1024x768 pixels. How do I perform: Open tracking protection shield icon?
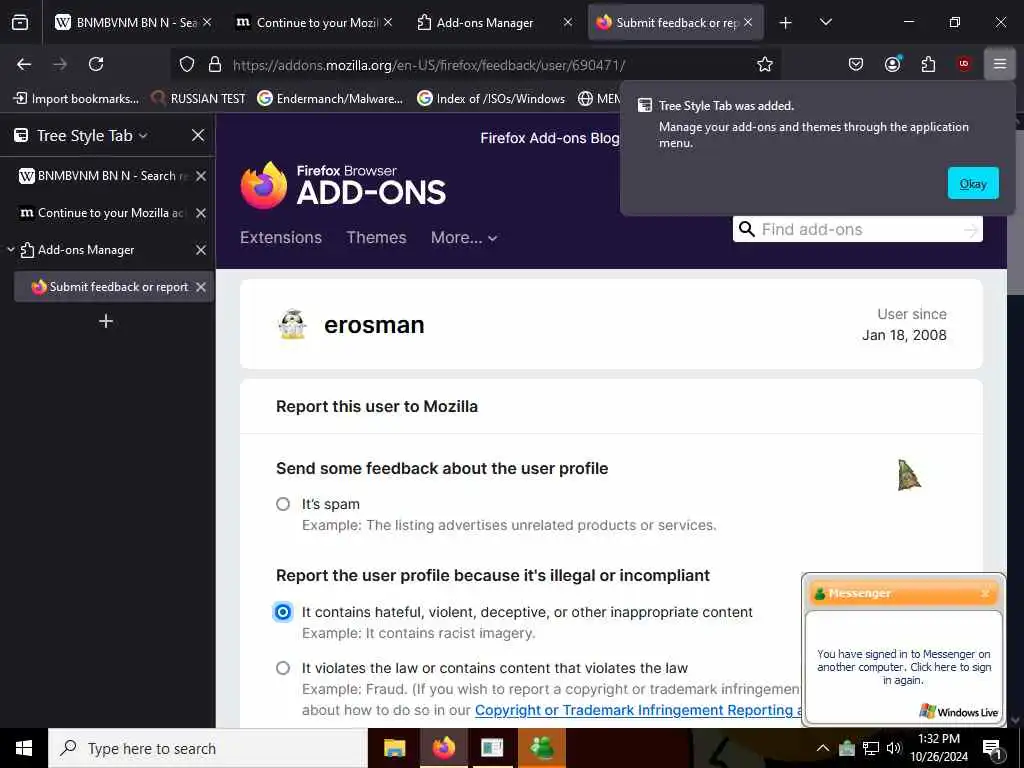coord(187,65)
